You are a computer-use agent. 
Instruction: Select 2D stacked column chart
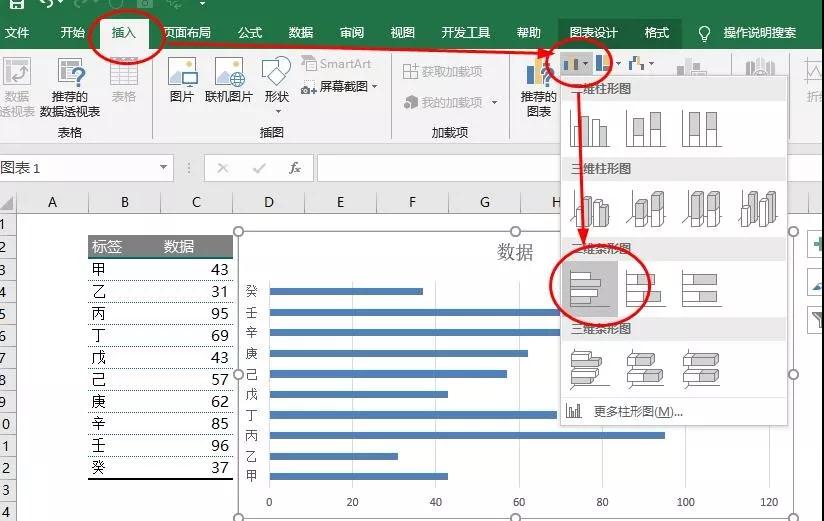click(646, 129)
